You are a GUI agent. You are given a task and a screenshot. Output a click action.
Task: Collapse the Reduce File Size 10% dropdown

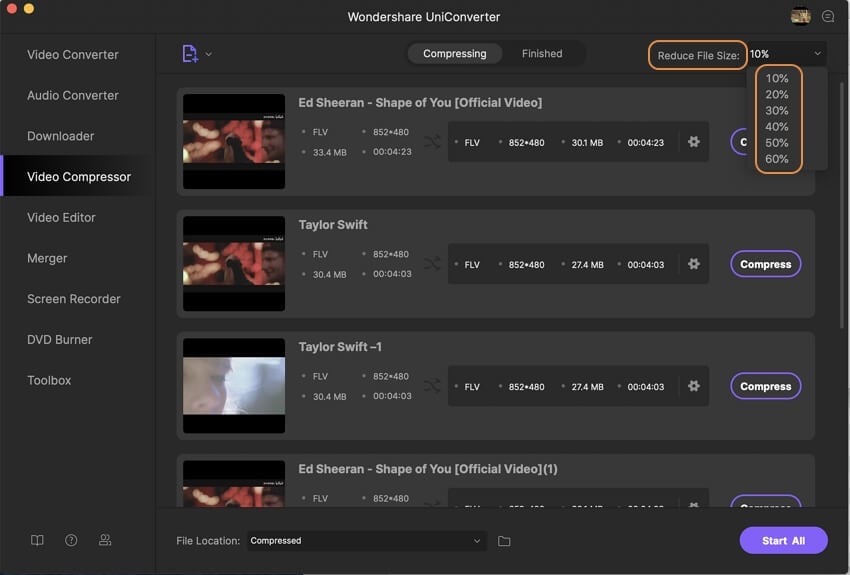coord(787,54)
